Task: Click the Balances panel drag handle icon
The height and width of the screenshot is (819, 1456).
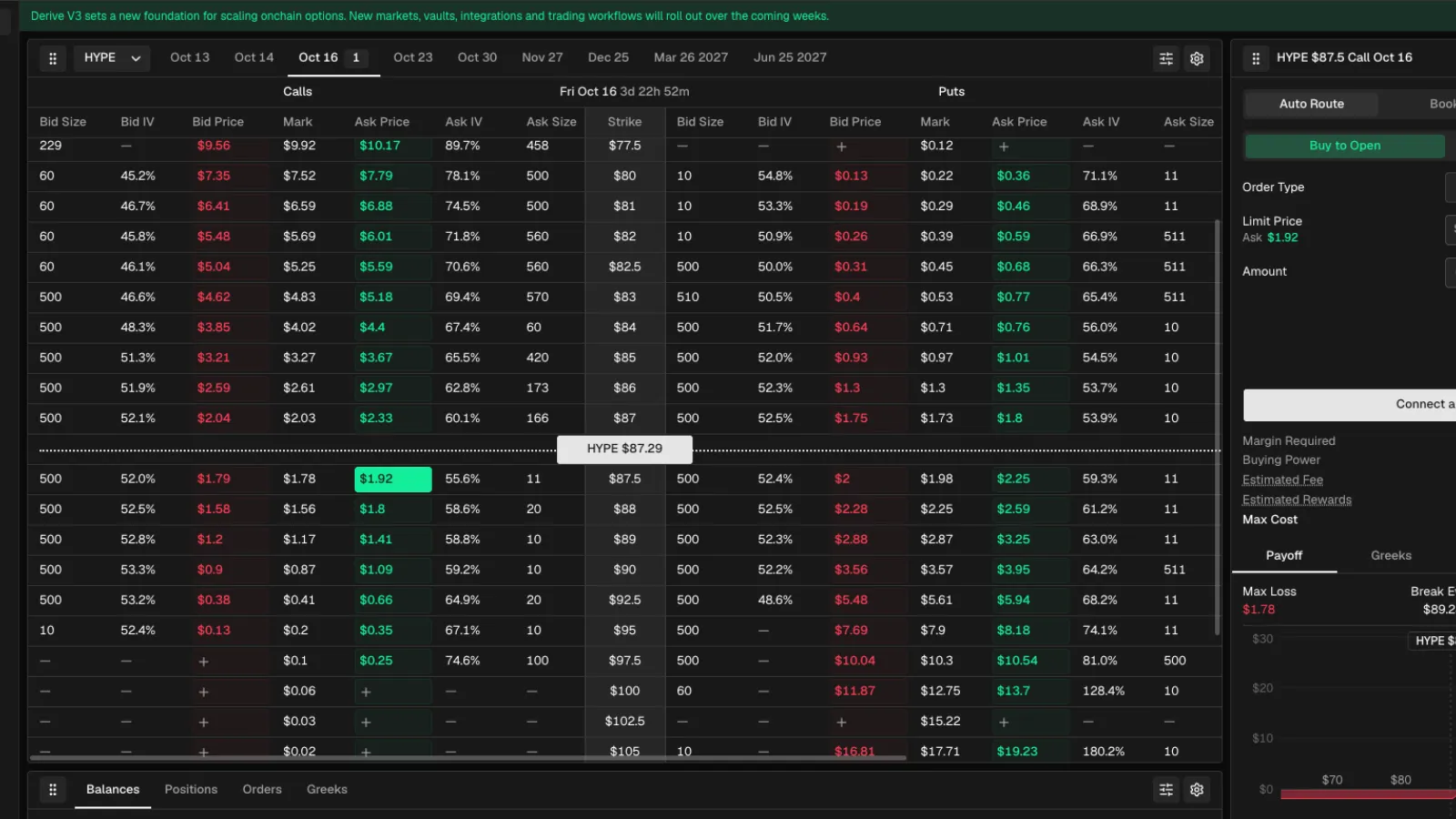Action: tap(53, 790)
